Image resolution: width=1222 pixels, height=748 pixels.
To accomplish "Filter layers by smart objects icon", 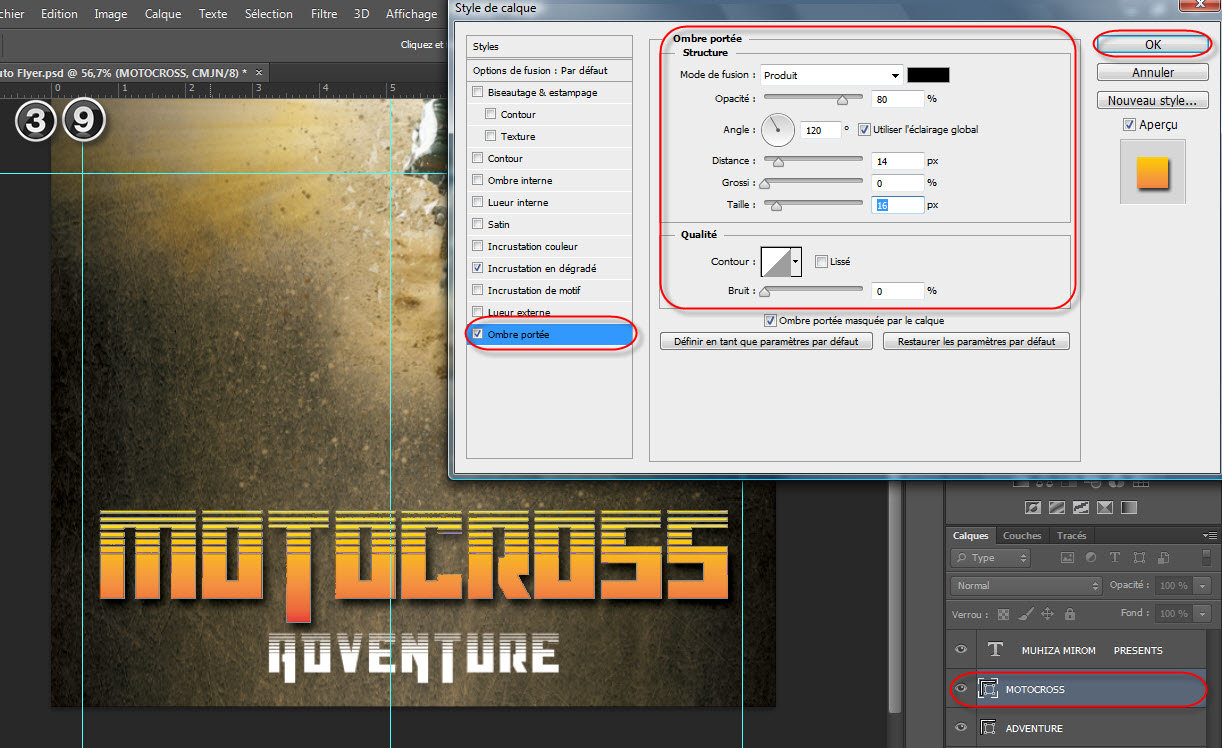I will [x=1163, y=558].
